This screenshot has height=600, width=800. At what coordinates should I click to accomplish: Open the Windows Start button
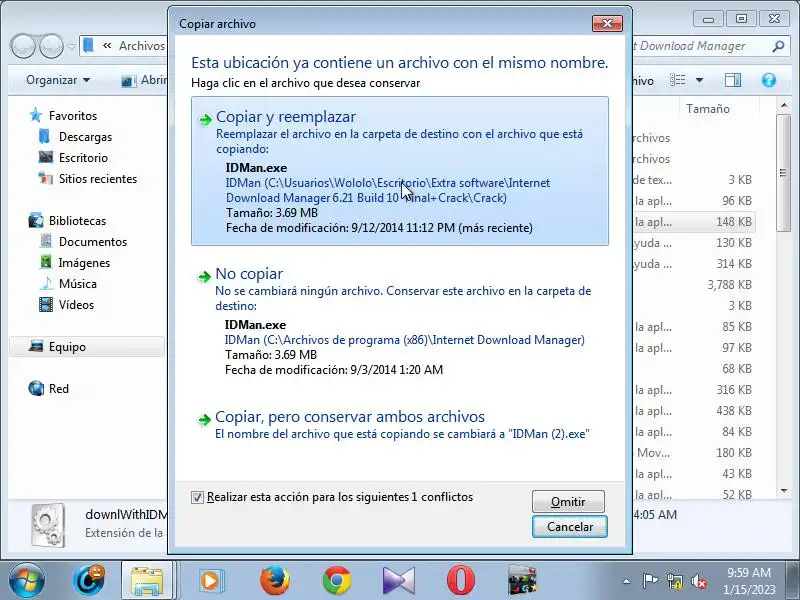point(26,581)
